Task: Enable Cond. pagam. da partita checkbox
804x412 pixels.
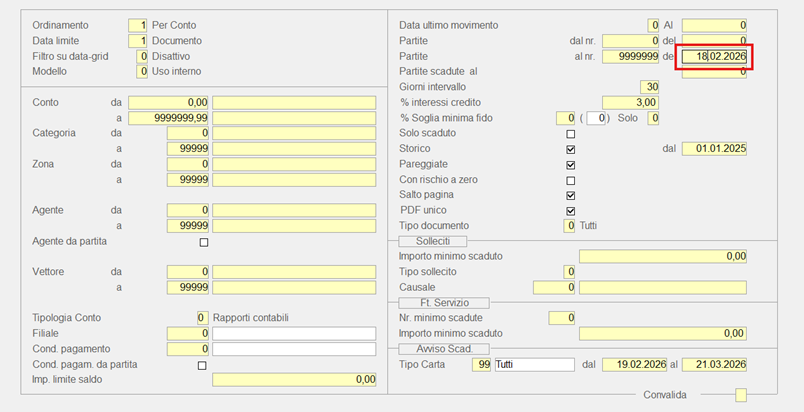Action: 204,365
